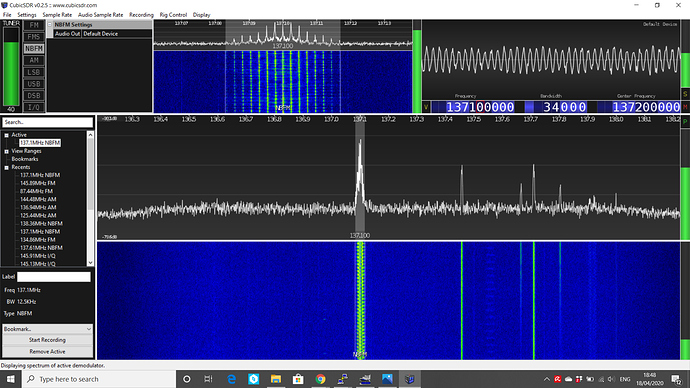The width and height of the screenshot is (690, 388).
Task: Select AM demodulator mode
Action: 34,60
